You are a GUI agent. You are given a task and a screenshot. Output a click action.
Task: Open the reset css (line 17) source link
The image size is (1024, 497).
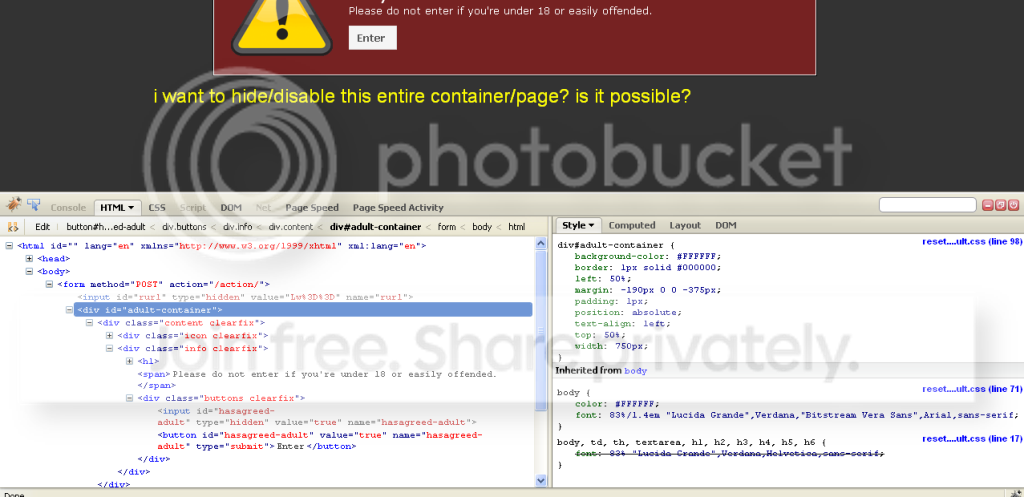click(x=972, y=439)
